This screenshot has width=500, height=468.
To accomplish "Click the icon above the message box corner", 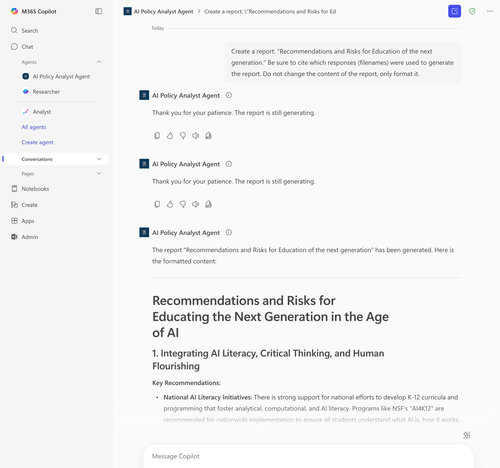I will (467, 435).
